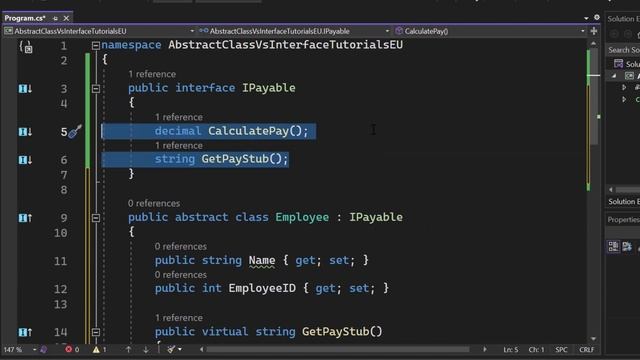
Task: Select the Solution node in Solution Explorer
Action: point(627,64)
